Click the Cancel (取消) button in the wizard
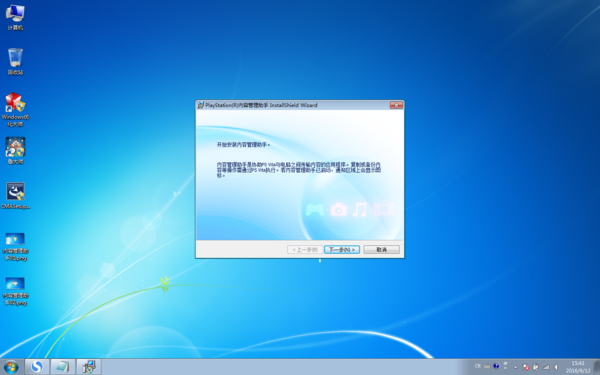Image resolution: width=600 pixels, height=375 pixels. [382, 249]
